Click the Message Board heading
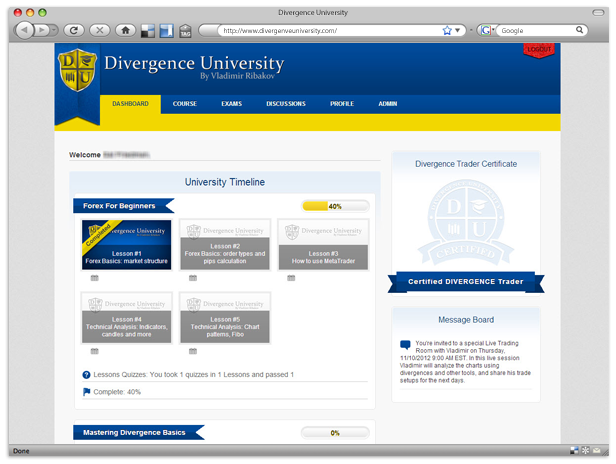Screen dimensions: 616x464 [466, 320]
